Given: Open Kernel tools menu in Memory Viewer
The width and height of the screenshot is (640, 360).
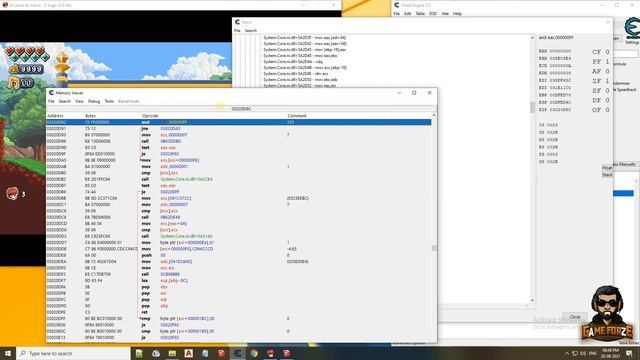Looking at the screenshot, I should pyautogui.click(x=129, y=101).
